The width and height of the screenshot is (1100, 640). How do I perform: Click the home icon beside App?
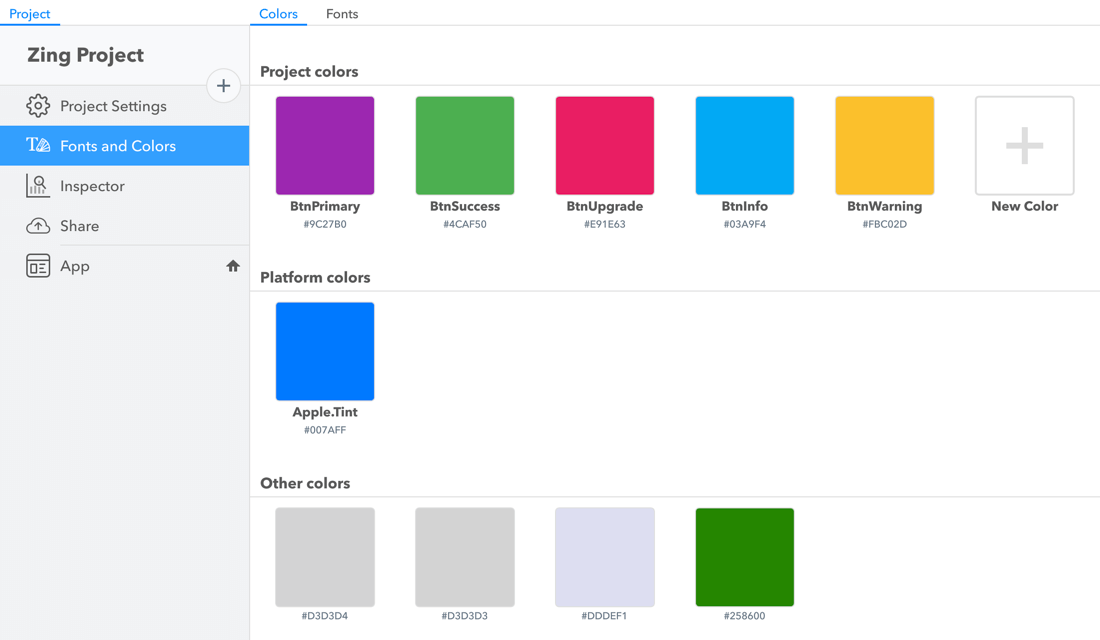tap(233, 266)
